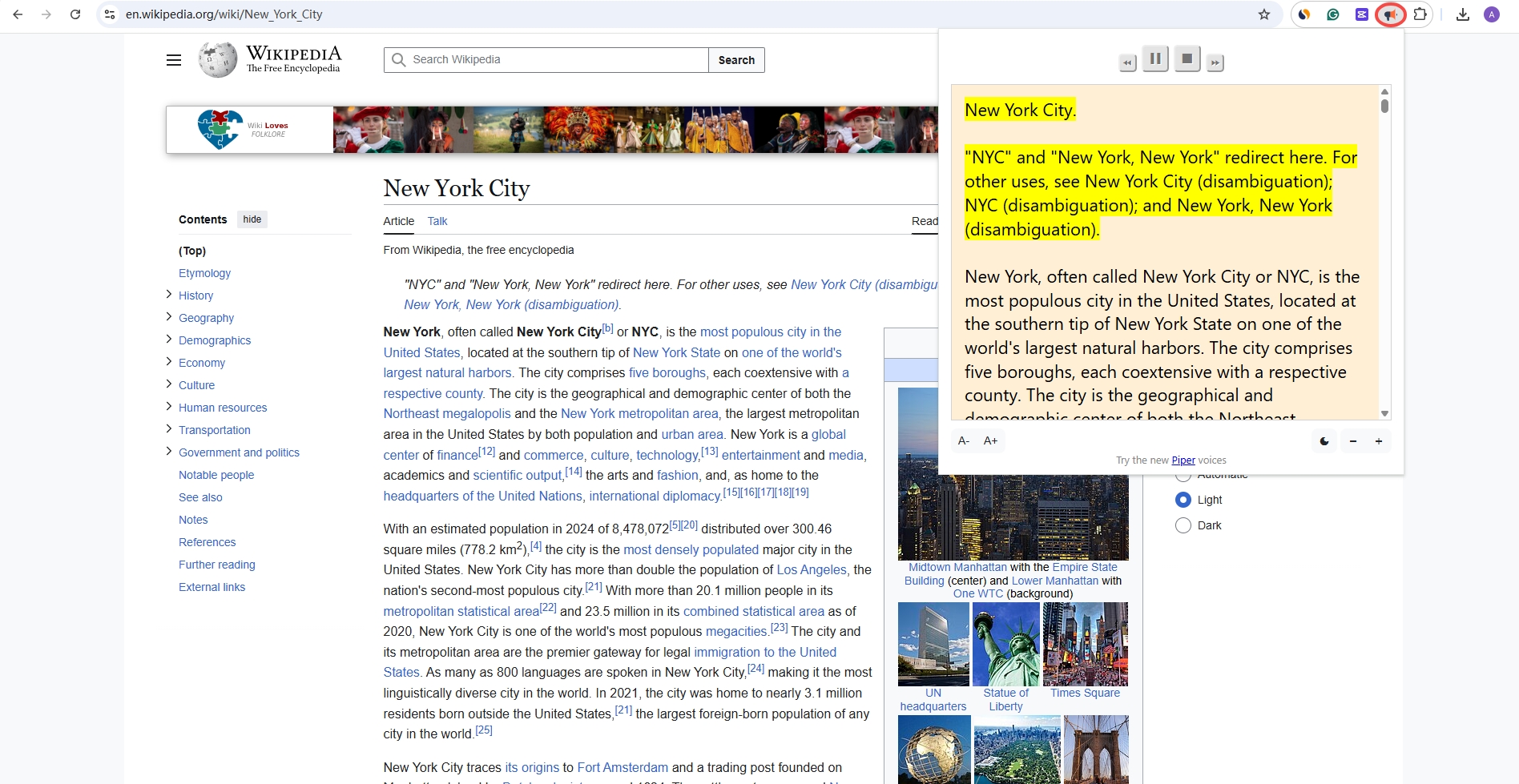Open the Piper voices link
The height and width of the screenshot is (784, 1519).
pyautogui.click(x=1183, y=460)
